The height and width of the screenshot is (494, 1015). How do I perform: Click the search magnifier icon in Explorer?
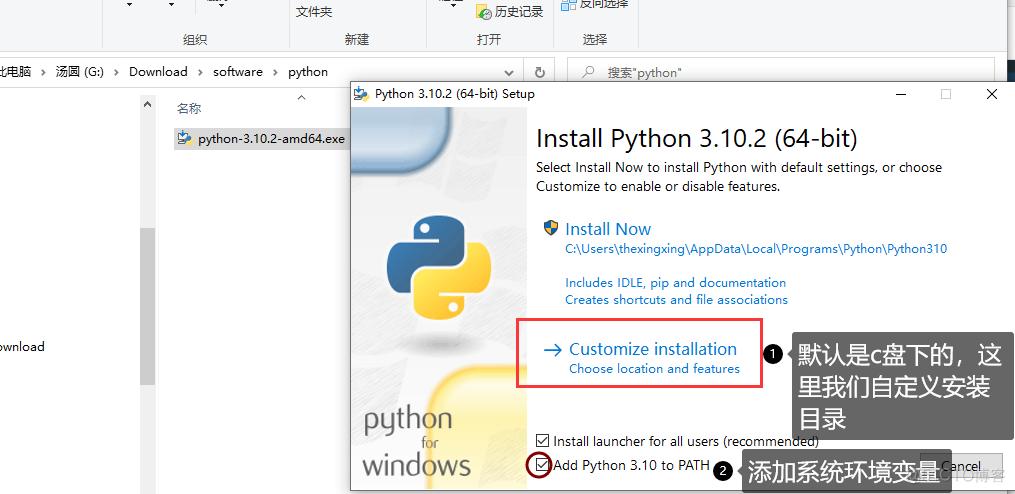(588, 72)
